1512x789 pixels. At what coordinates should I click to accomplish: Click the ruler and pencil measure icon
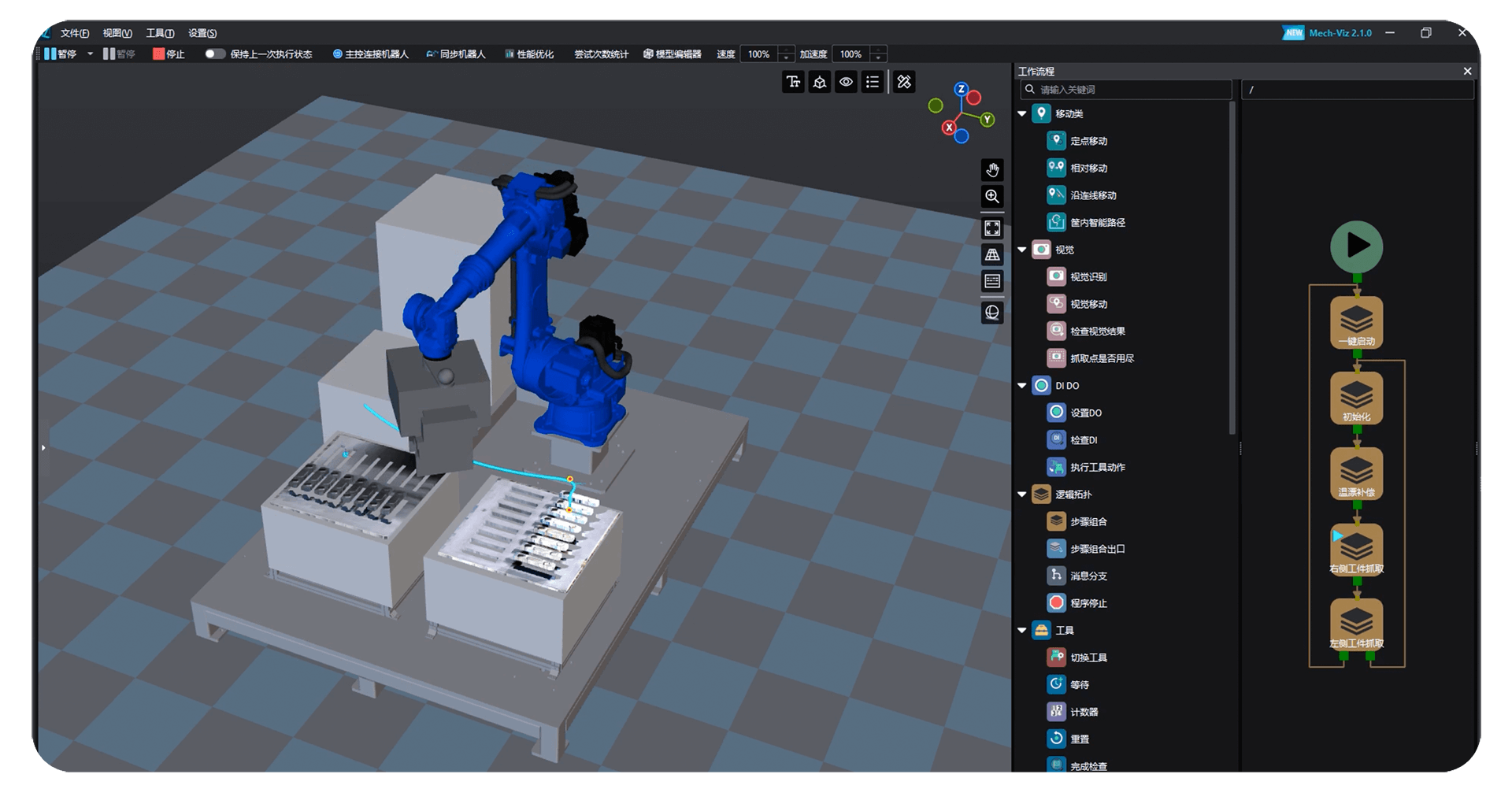click(x=904, y=82)
